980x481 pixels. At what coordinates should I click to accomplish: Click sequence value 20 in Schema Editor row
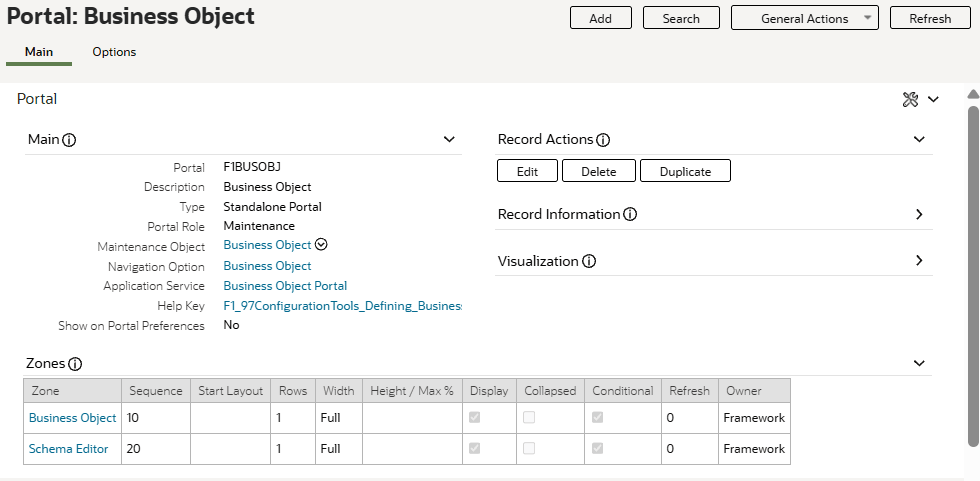coord(133,449)
